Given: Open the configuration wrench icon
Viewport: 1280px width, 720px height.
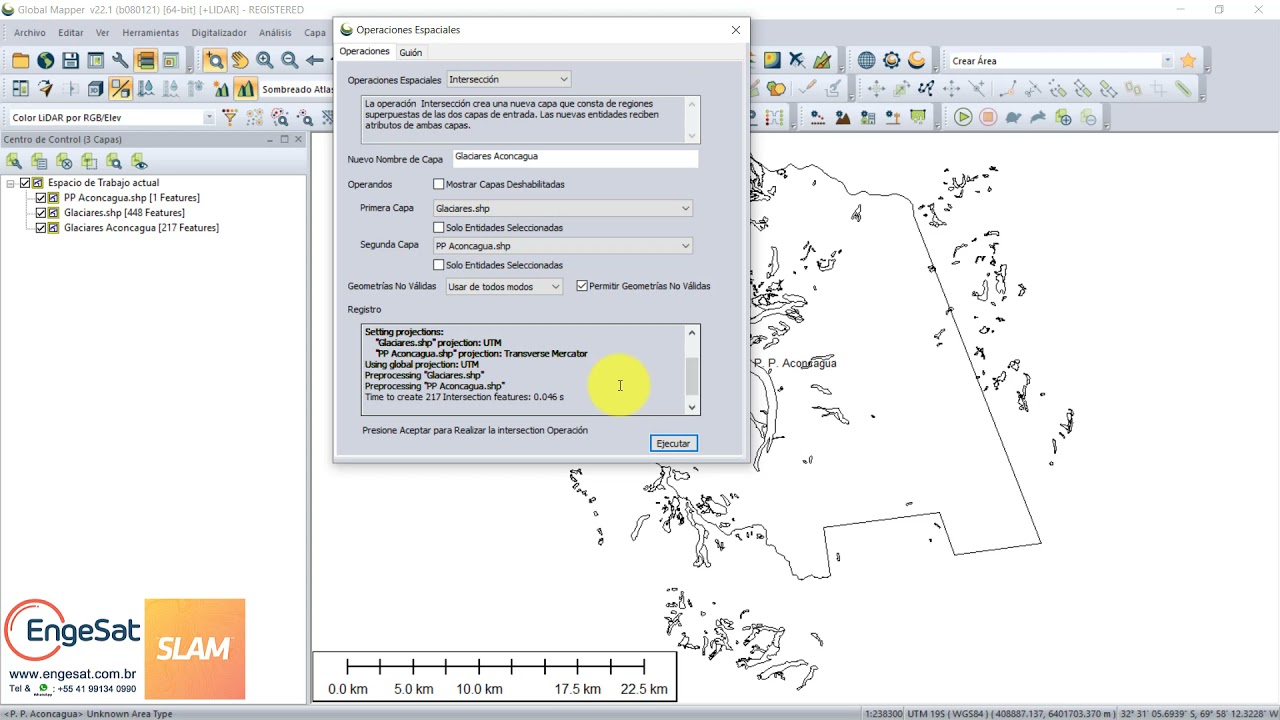Looking at the screenshot, I should pos(120,61).
